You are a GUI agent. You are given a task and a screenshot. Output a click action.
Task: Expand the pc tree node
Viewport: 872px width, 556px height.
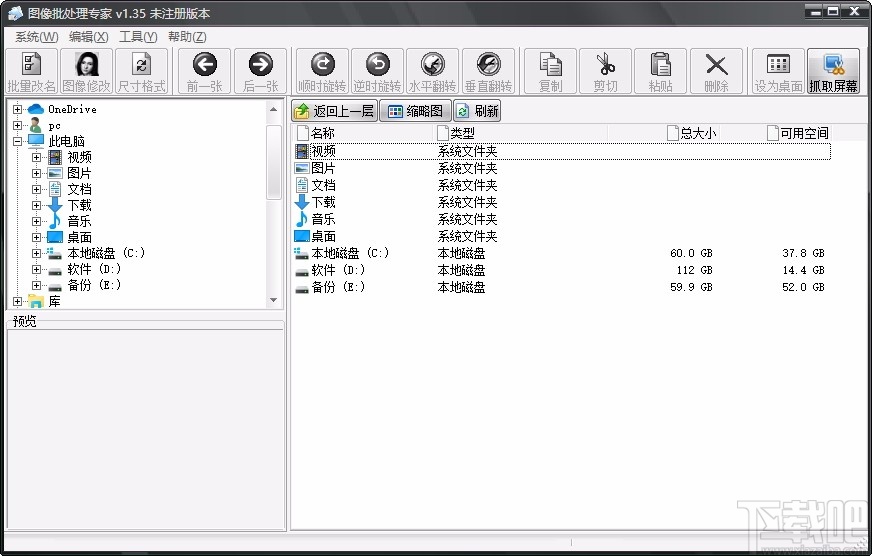[x=17, y=126]
